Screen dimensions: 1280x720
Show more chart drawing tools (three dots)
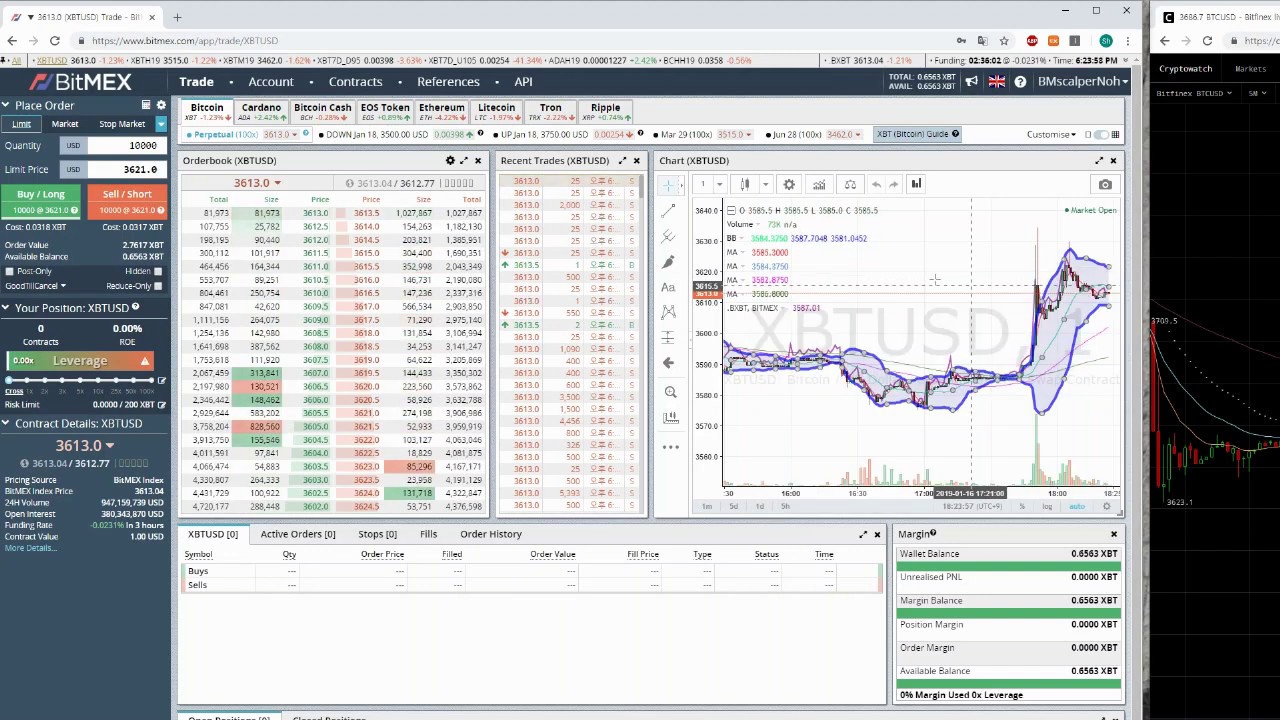coord(669,446)
